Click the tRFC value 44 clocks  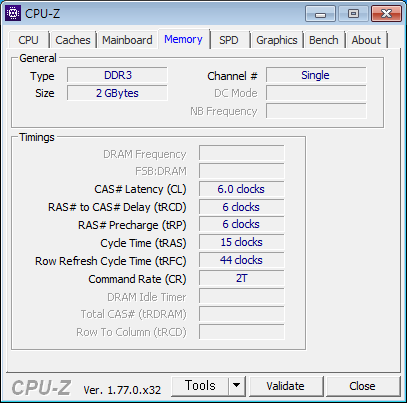click(x=242, y=260)
